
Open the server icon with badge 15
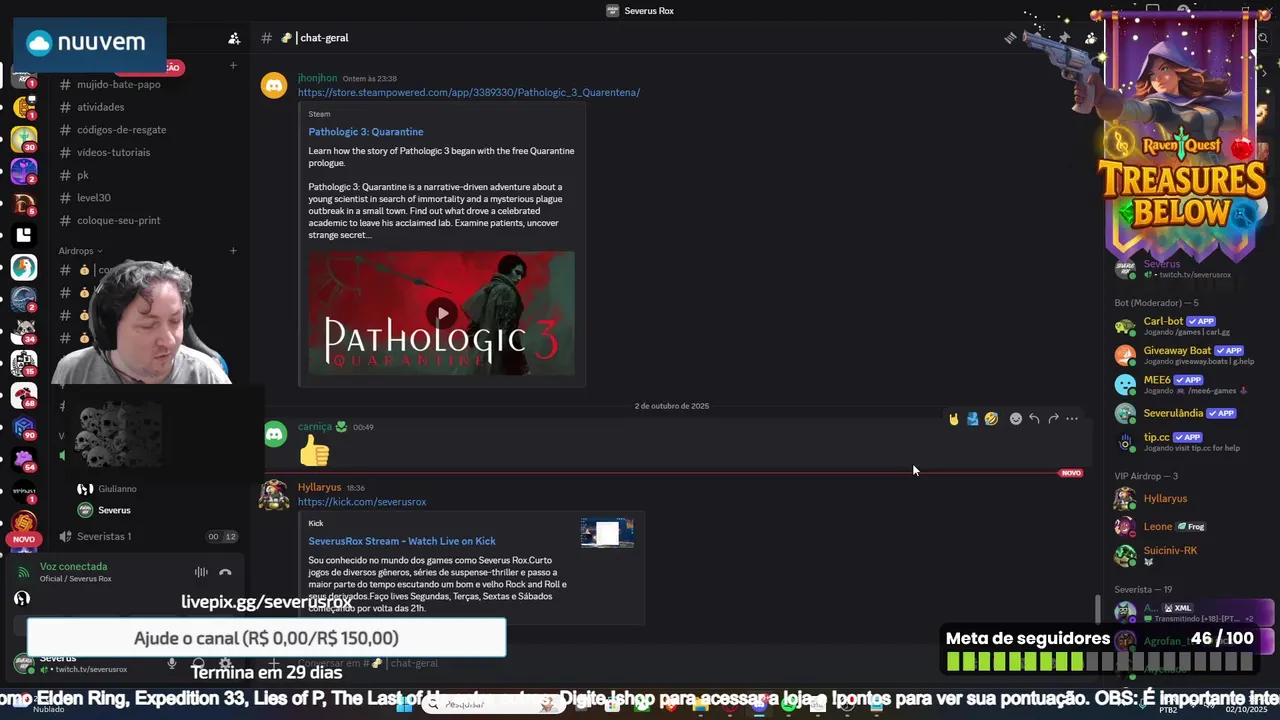(24, 363)
